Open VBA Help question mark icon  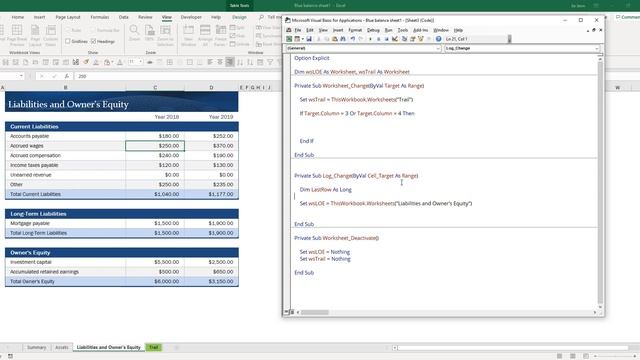438,39
